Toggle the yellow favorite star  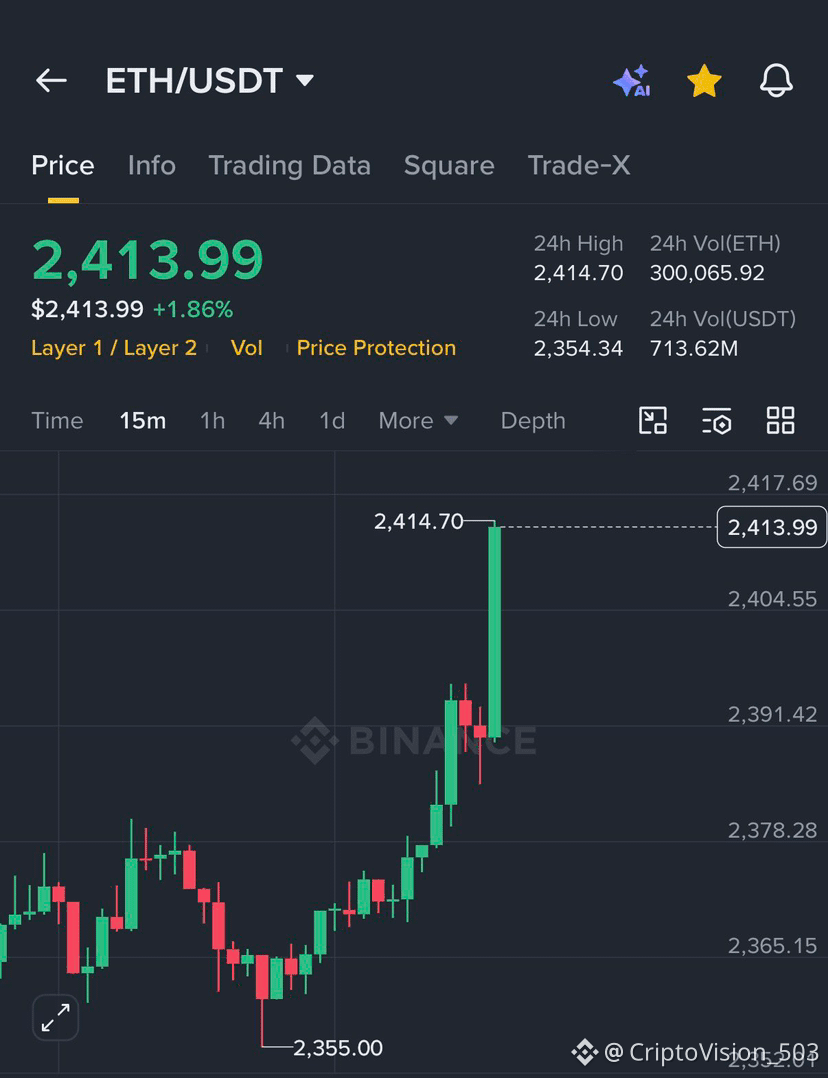pyautogui.click(x=704, y=81)
